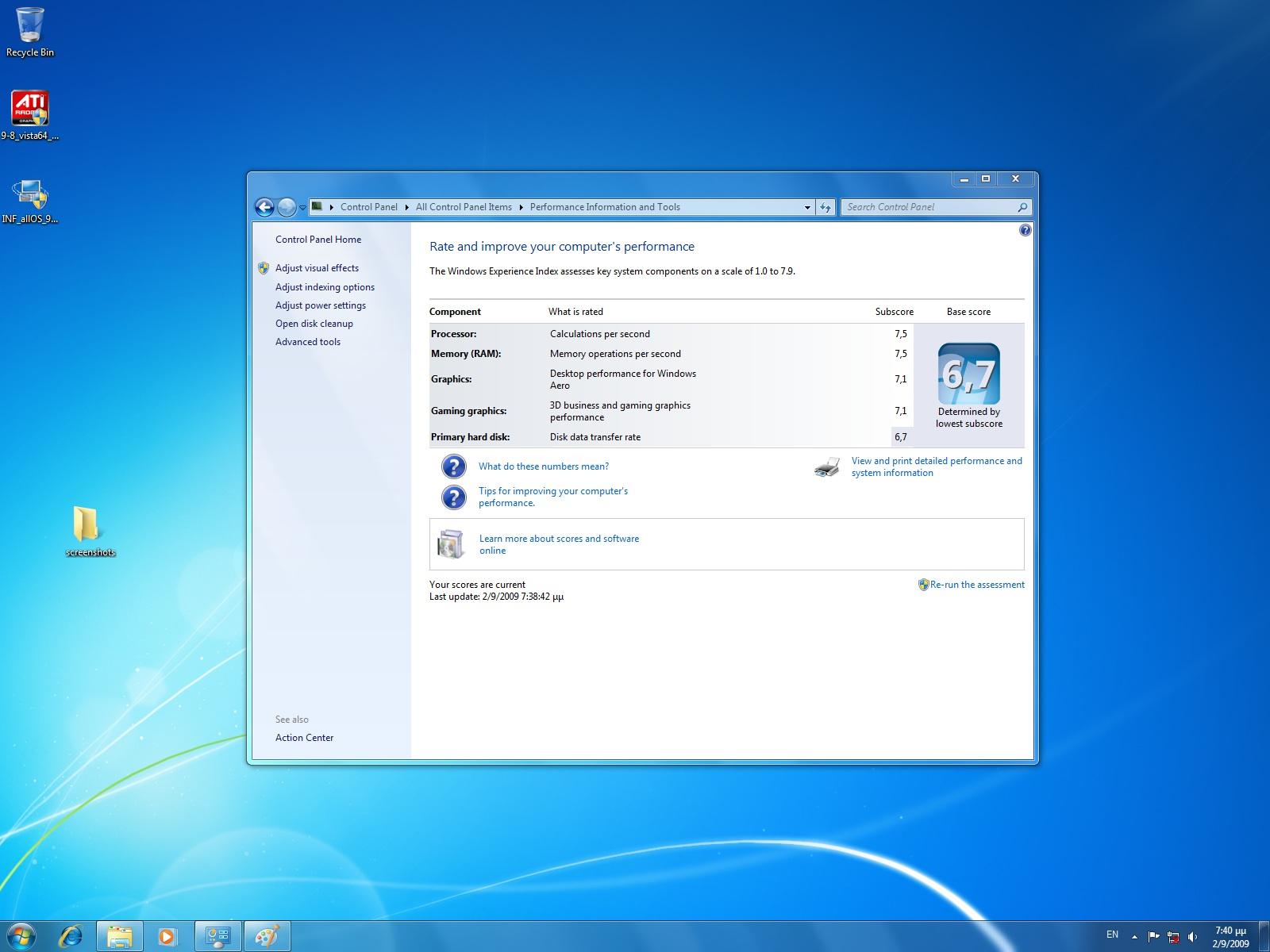The height and width of the screenshot is (952, 1270).
Task: Open Internet Explorer from the taskbar
Action: pyautogui.click(x=71, y=936)
